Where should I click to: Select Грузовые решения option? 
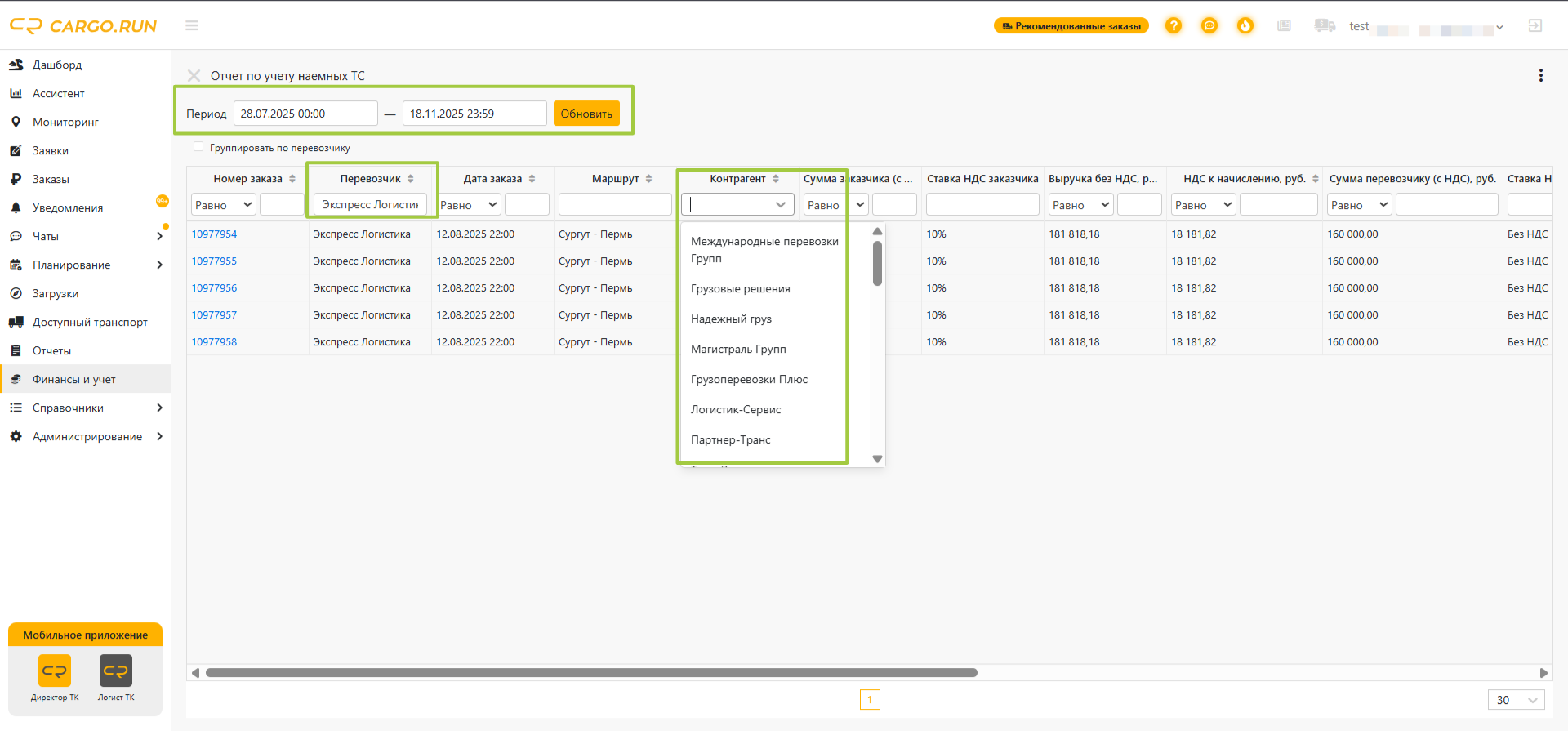[776, 289]
